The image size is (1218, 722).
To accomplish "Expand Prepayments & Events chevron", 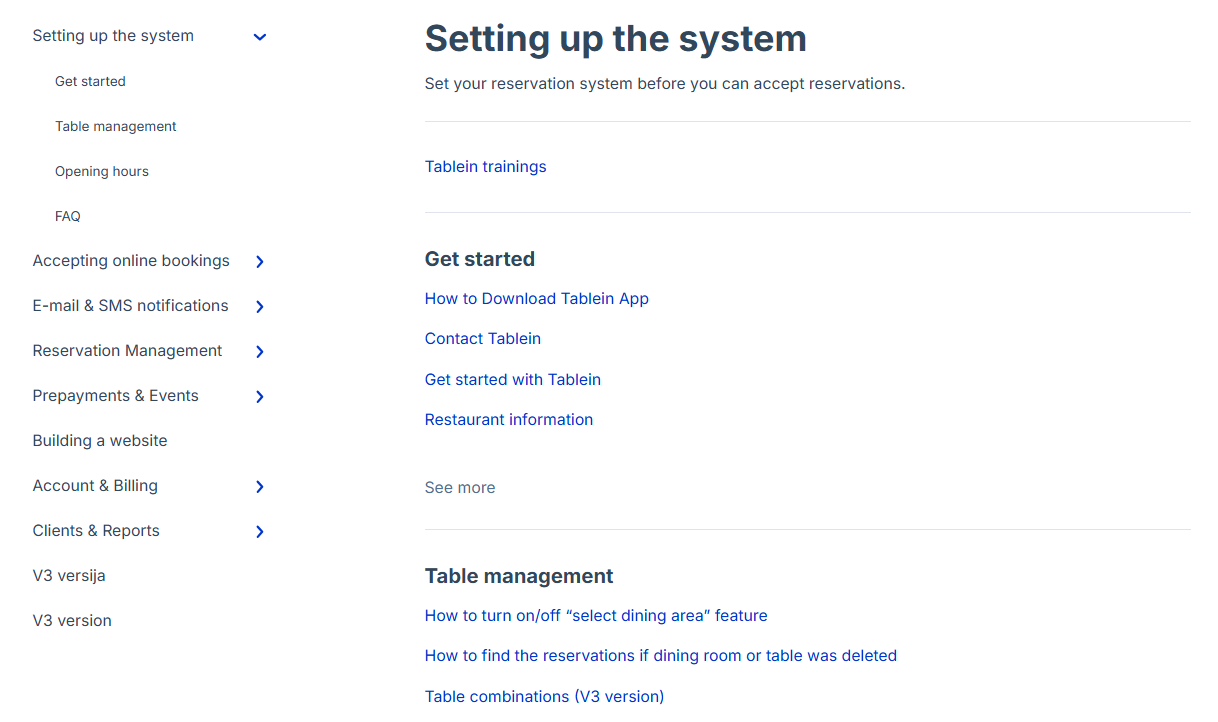I will coord(260,397).
